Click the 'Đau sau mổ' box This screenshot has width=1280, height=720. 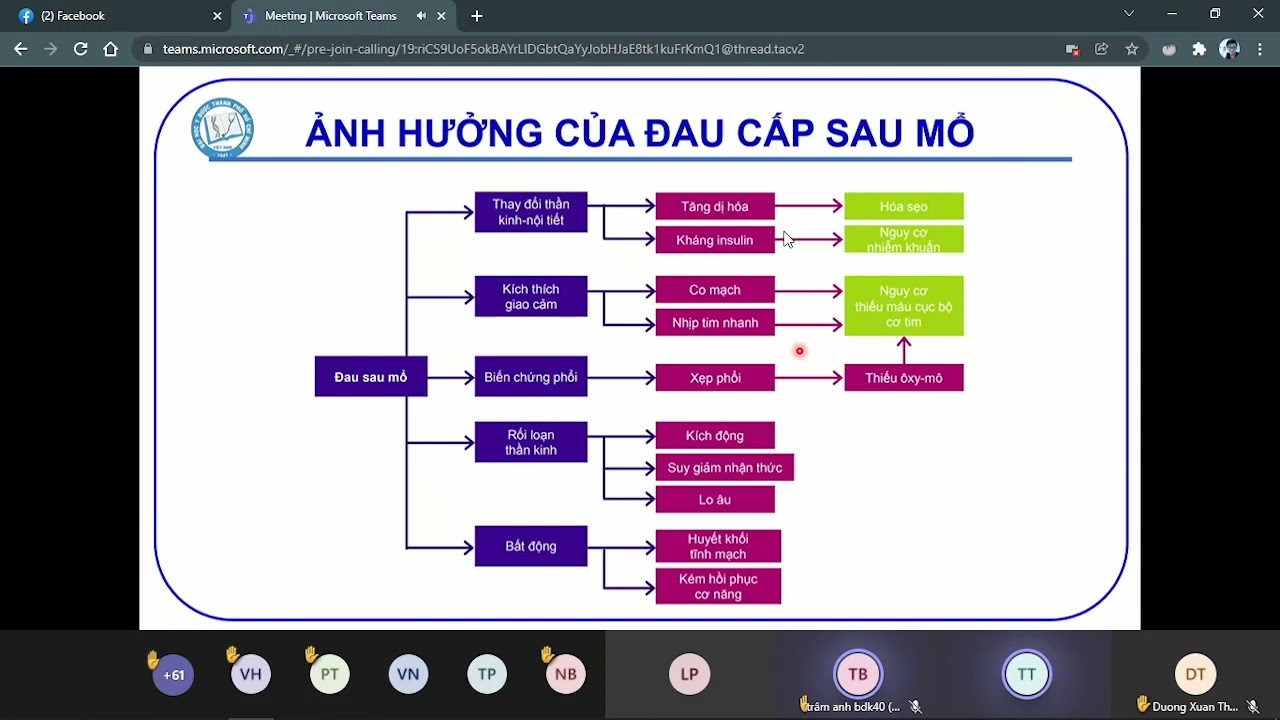pyautogui.click(x=371, y=377)
